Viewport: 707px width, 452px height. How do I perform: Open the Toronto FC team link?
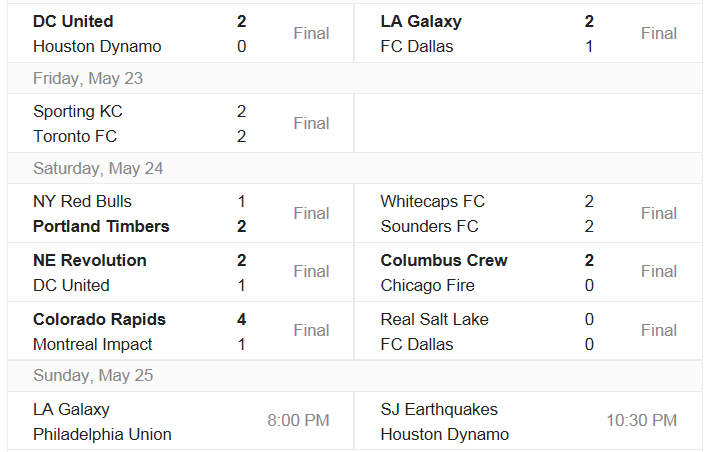[x=73, y=136]
